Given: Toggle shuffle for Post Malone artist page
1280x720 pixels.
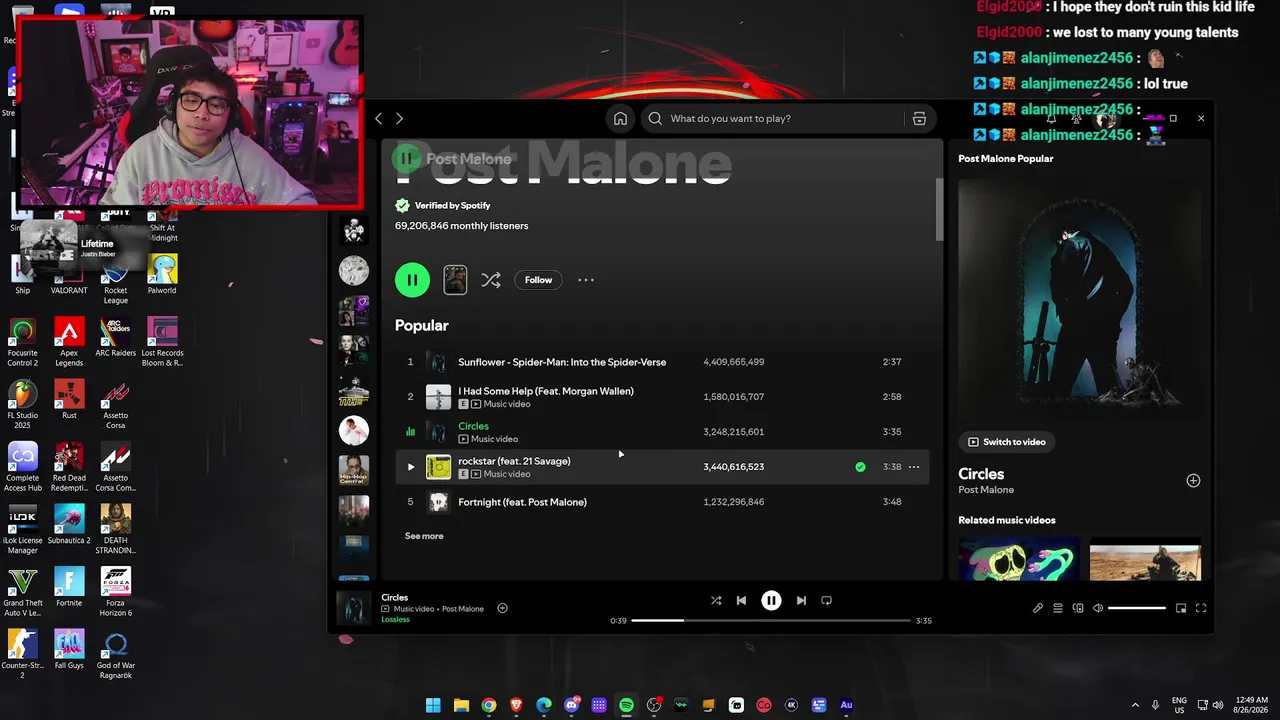Looking at the screenshot, I should (x=491, y=280).
